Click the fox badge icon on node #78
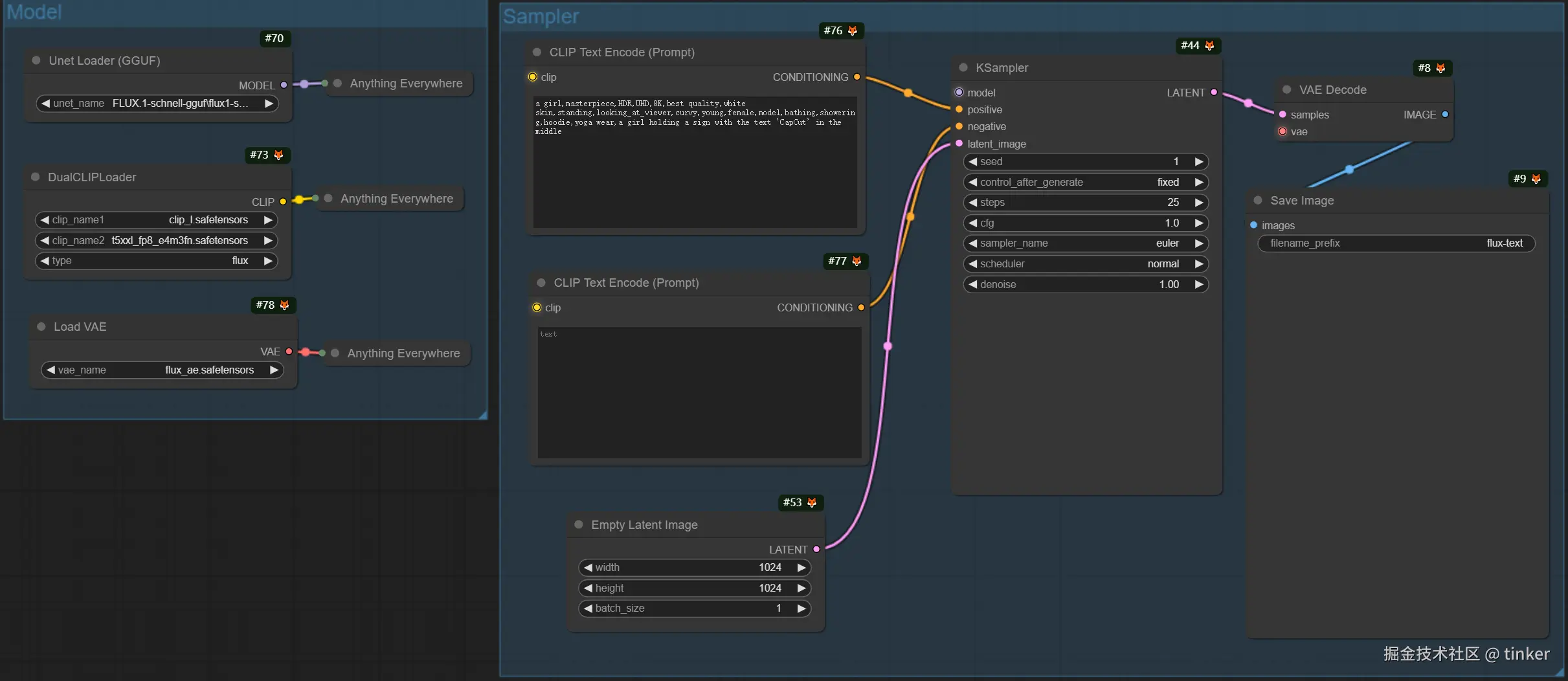This screenshot has width=1568, height=681. tap(284, 305)
